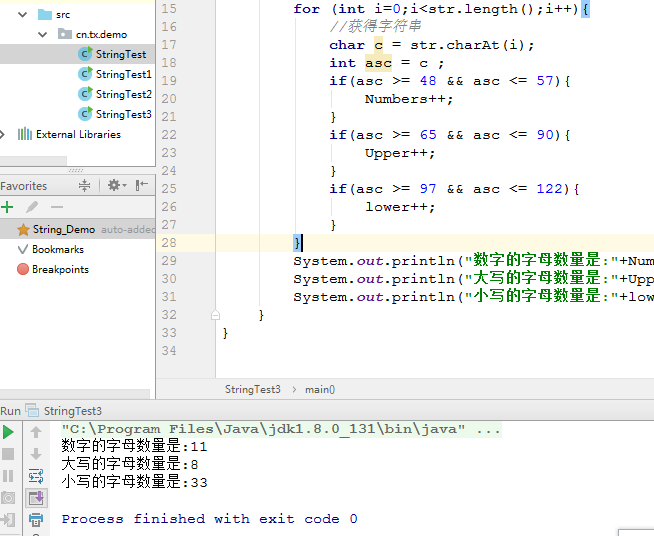Click 'Process finished with exit code 0'
The width and height of the screenshot is (654, 536).
click(209, 519)
